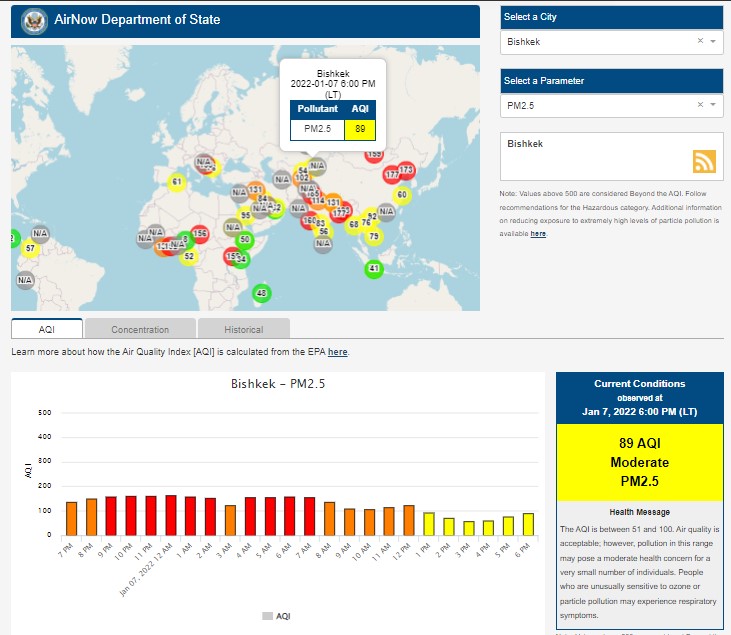
Task: Select the AQI tab
Action: click(x=47, y=329)
